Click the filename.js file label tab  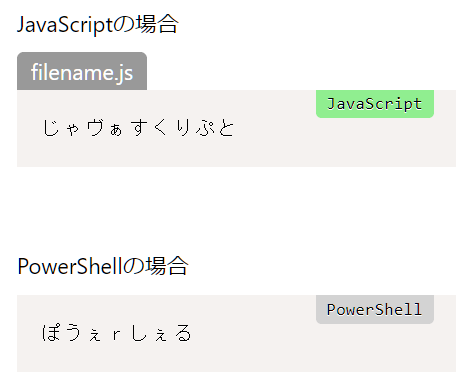(x=82, y=71)
